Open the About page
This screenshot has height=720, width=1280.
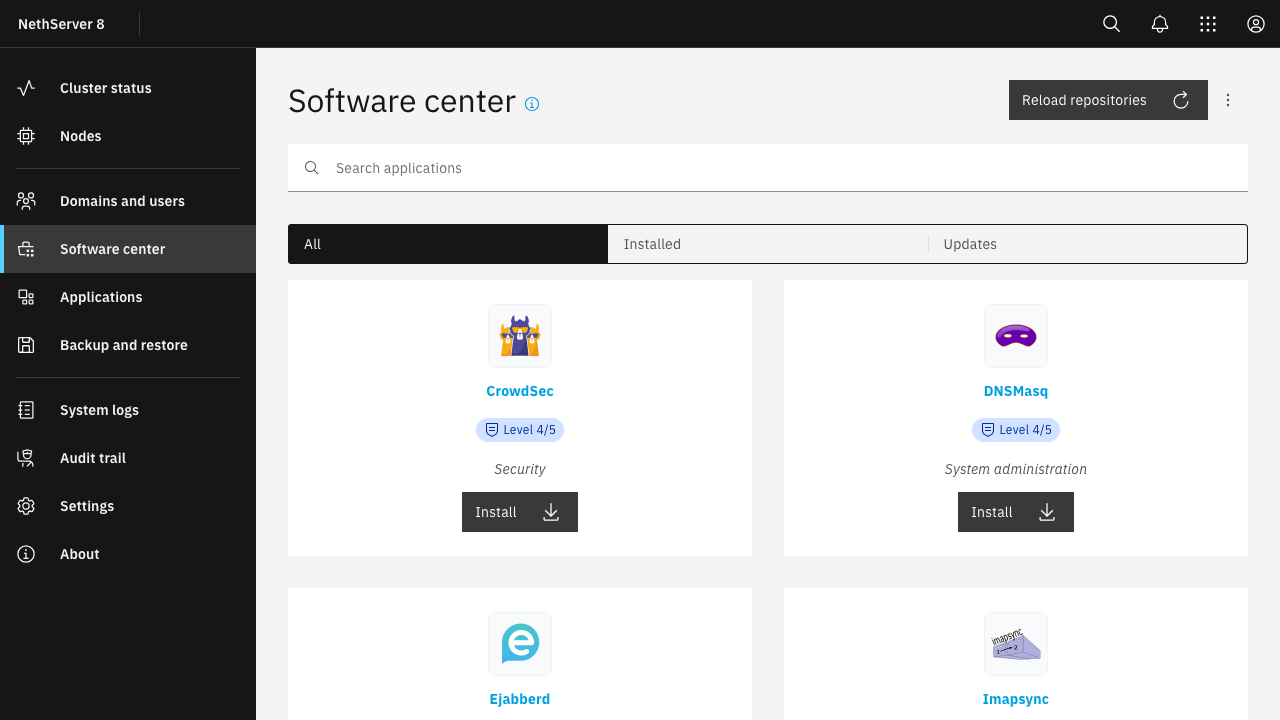pos(128,554)
